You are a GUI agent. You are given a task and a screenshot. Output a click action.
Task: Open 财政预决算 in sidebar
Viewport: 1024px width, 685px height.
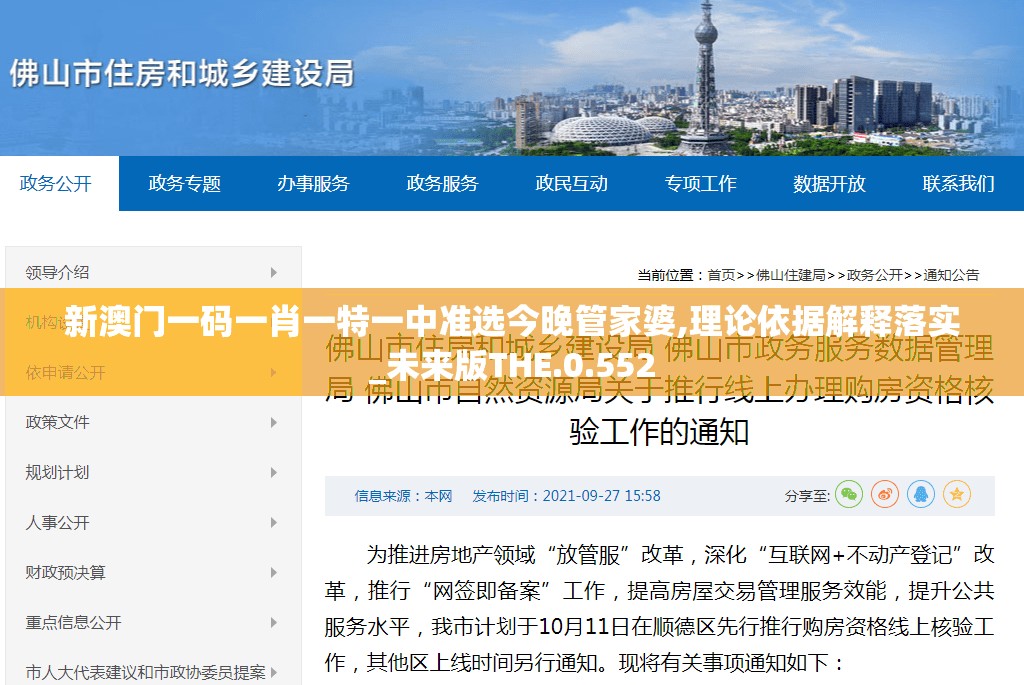[65, 573]
